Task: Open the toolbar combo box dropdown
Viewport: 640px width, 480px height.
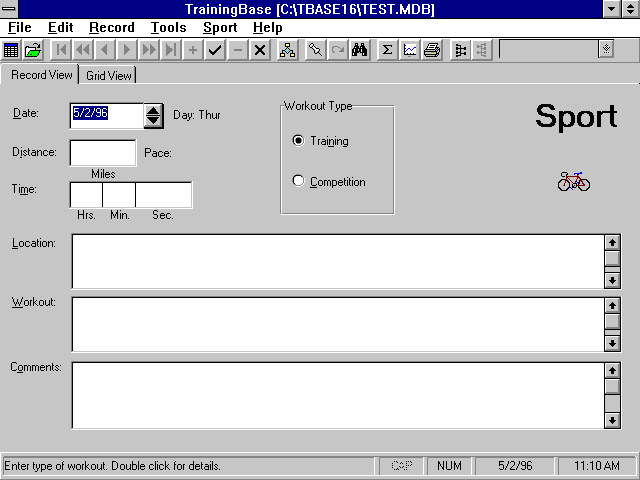Action: (x=606, y=49)
